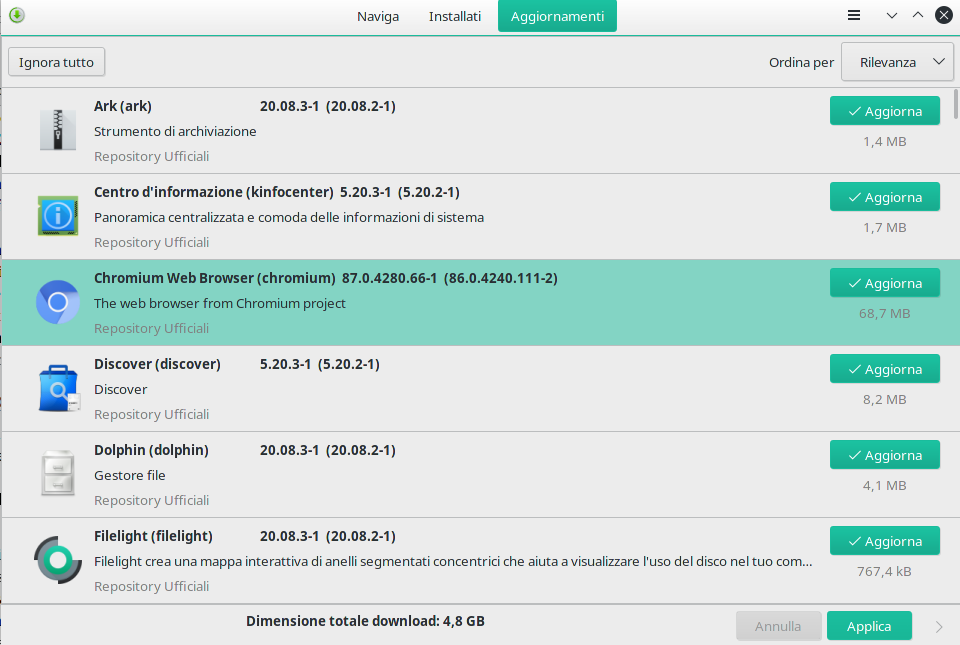The width and height of the screenshot is (960, 645).
Task: Click the Ordina per label
Action: [801, 62]
